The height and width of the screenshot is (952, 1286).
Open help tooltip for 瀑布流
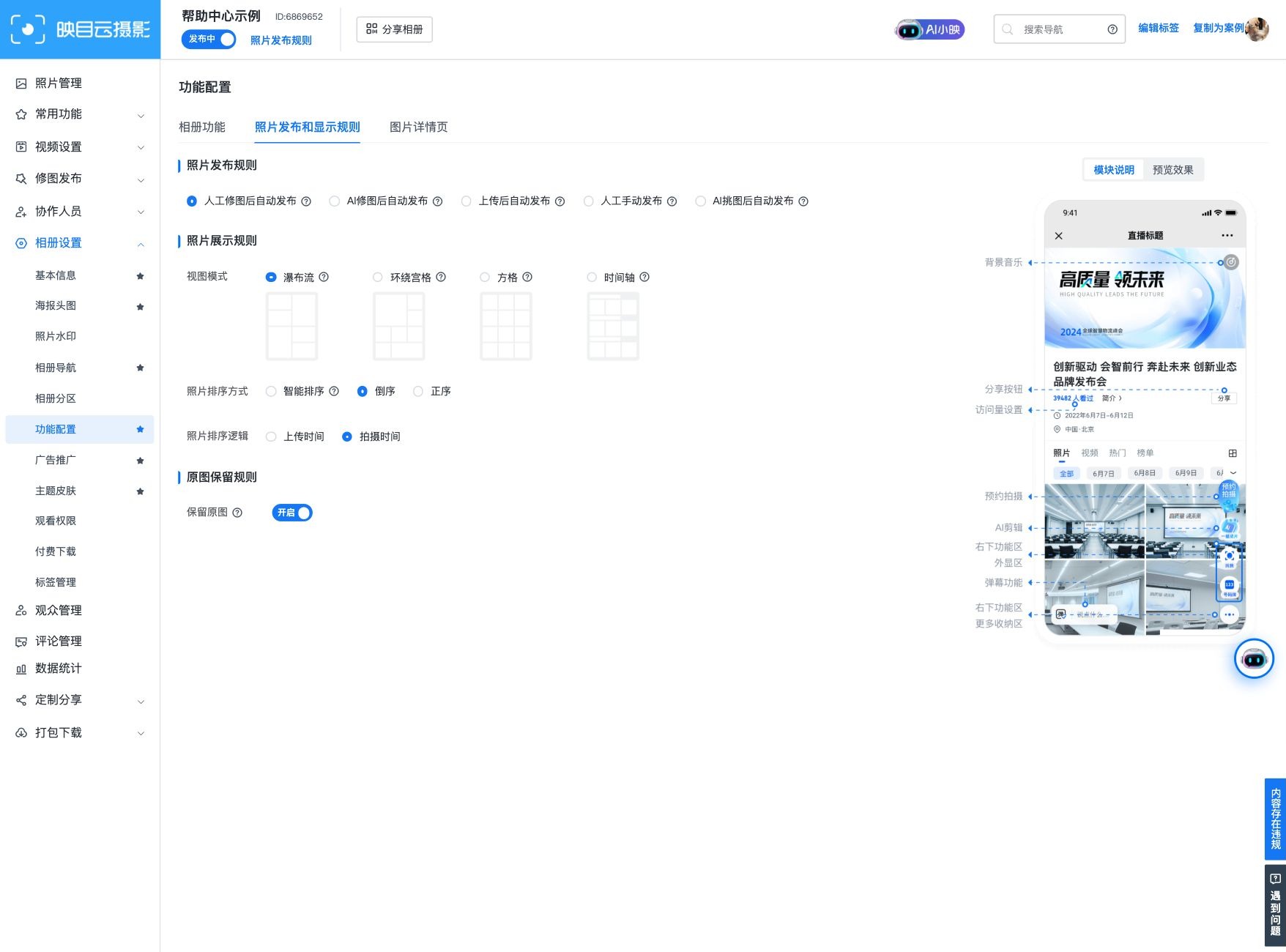coord(324,277)
